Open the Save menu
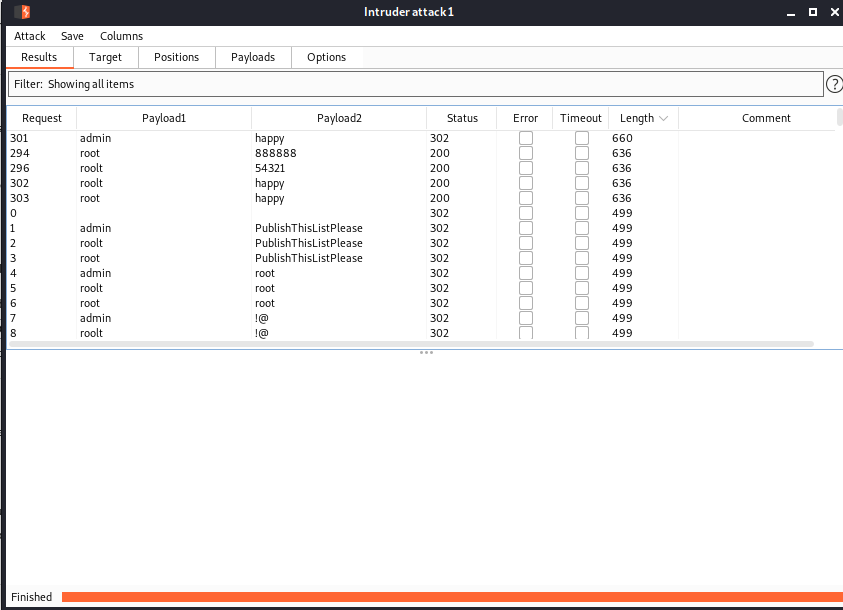843x610 pixels. [x=72, y=36]
